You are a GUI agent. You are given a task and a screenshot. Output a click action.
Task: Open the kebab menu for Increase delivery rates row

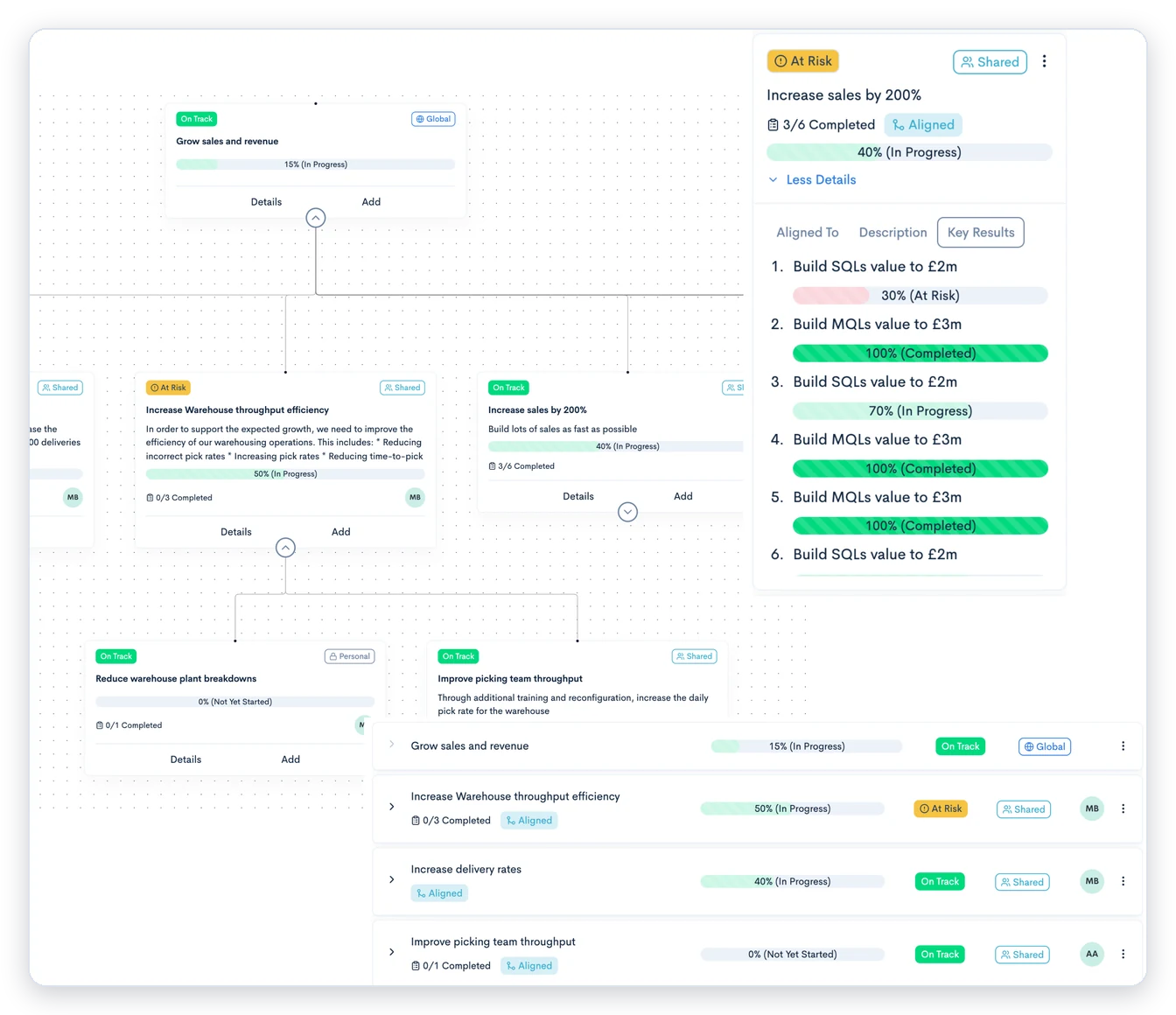(1123, 881)
